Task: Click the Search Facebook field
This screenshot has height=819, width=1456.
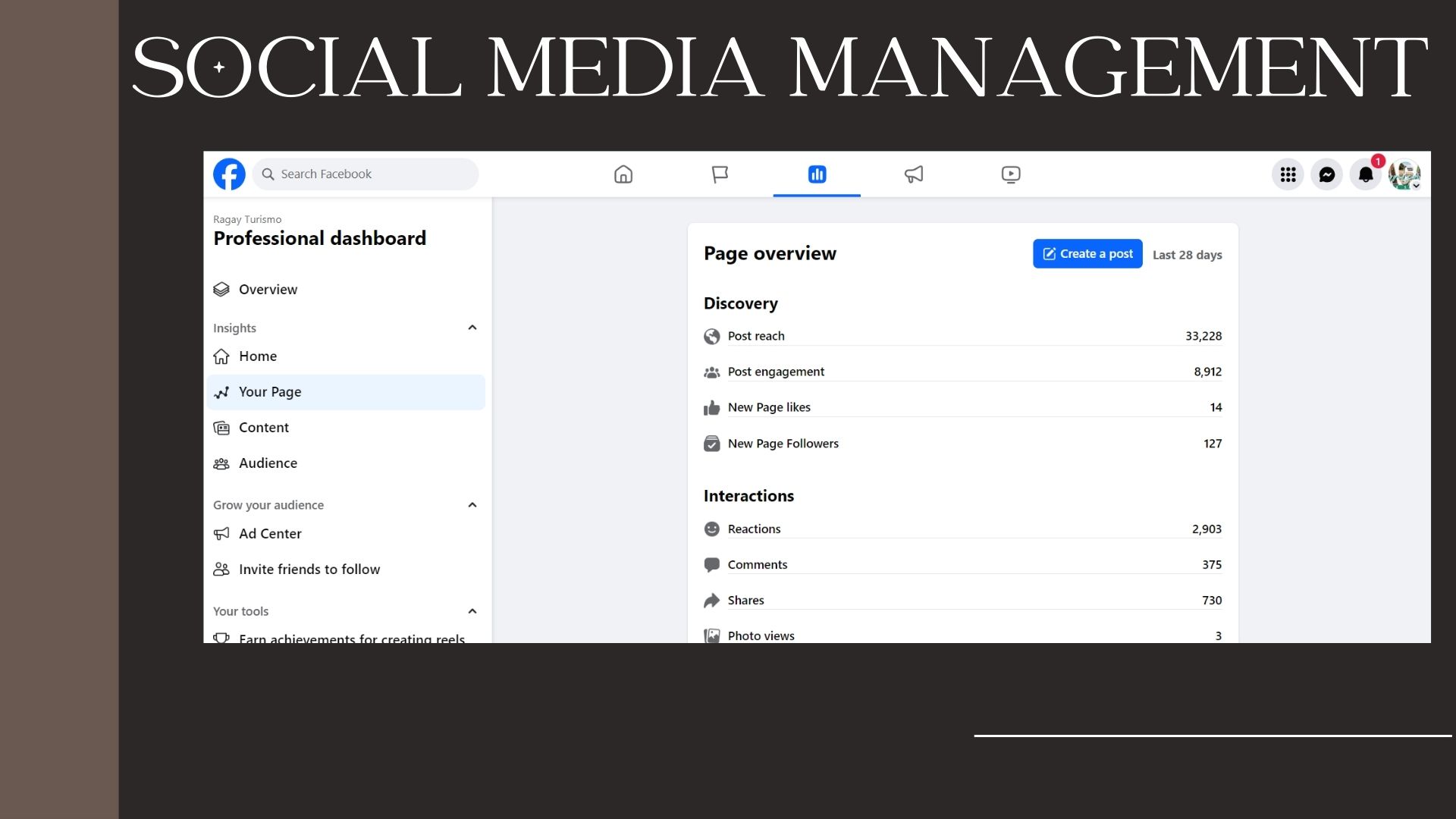Action: point(366,174)
